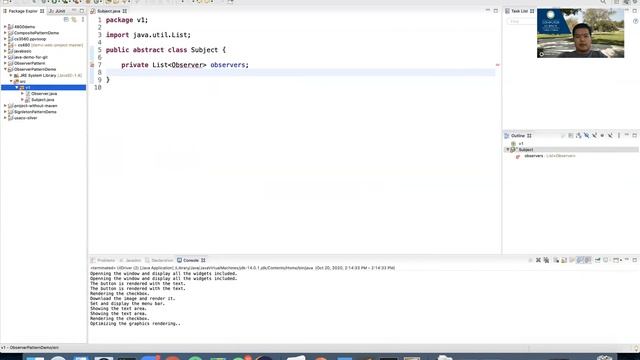The width and height of the screenshot is (640, 360).
Task: Expand the ObserverPattern project
Action: click(5, 63)
